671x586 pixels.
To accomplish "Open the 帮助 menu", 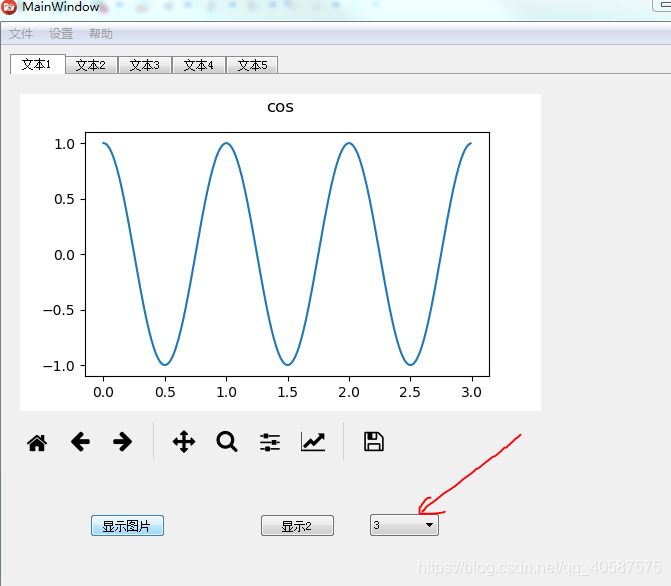I will pos(101,33).
